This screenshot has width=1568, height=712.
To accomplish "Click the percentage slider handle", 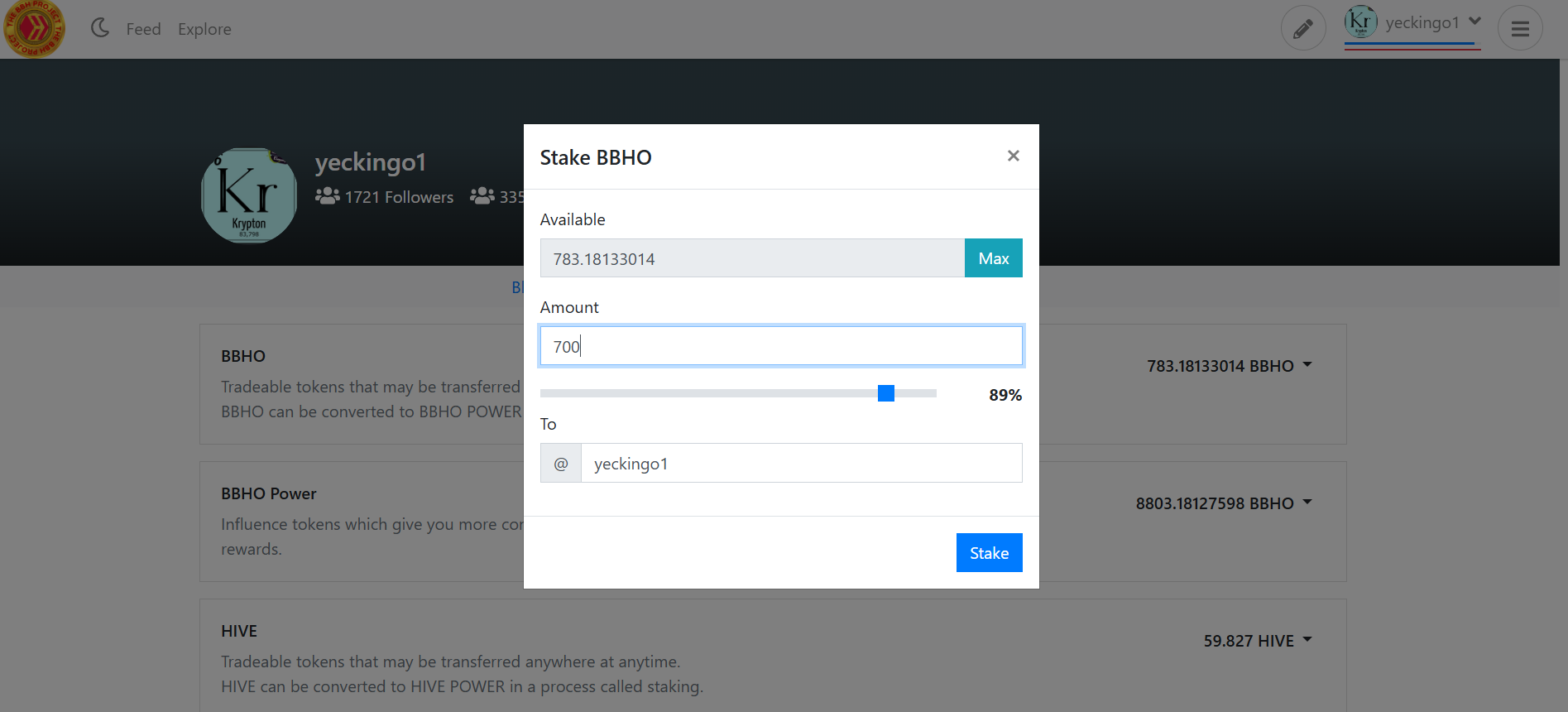I will pyautogui.click(x=886, y=393).
